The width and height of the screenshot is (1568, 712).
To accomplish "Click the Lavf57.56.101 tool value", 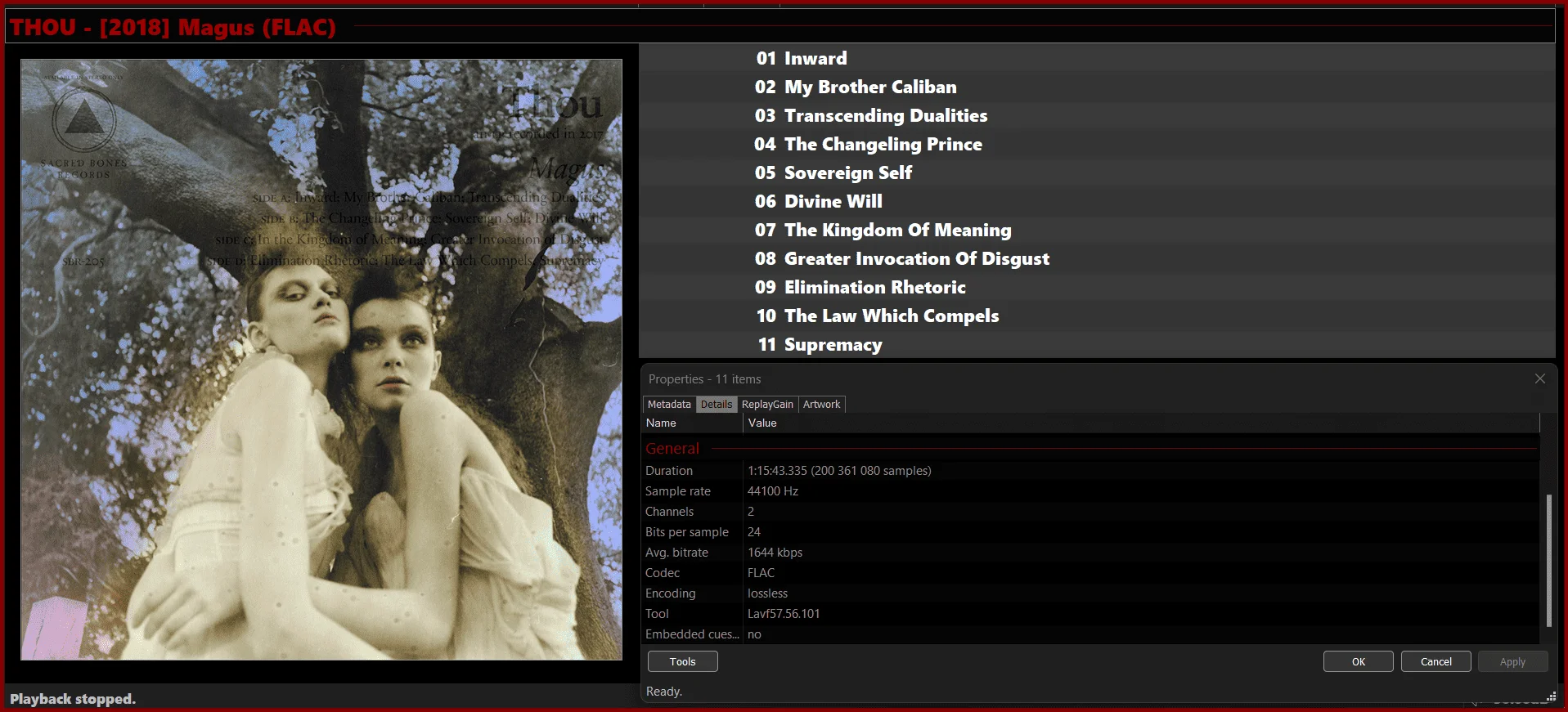I will [x=784, y=614].
